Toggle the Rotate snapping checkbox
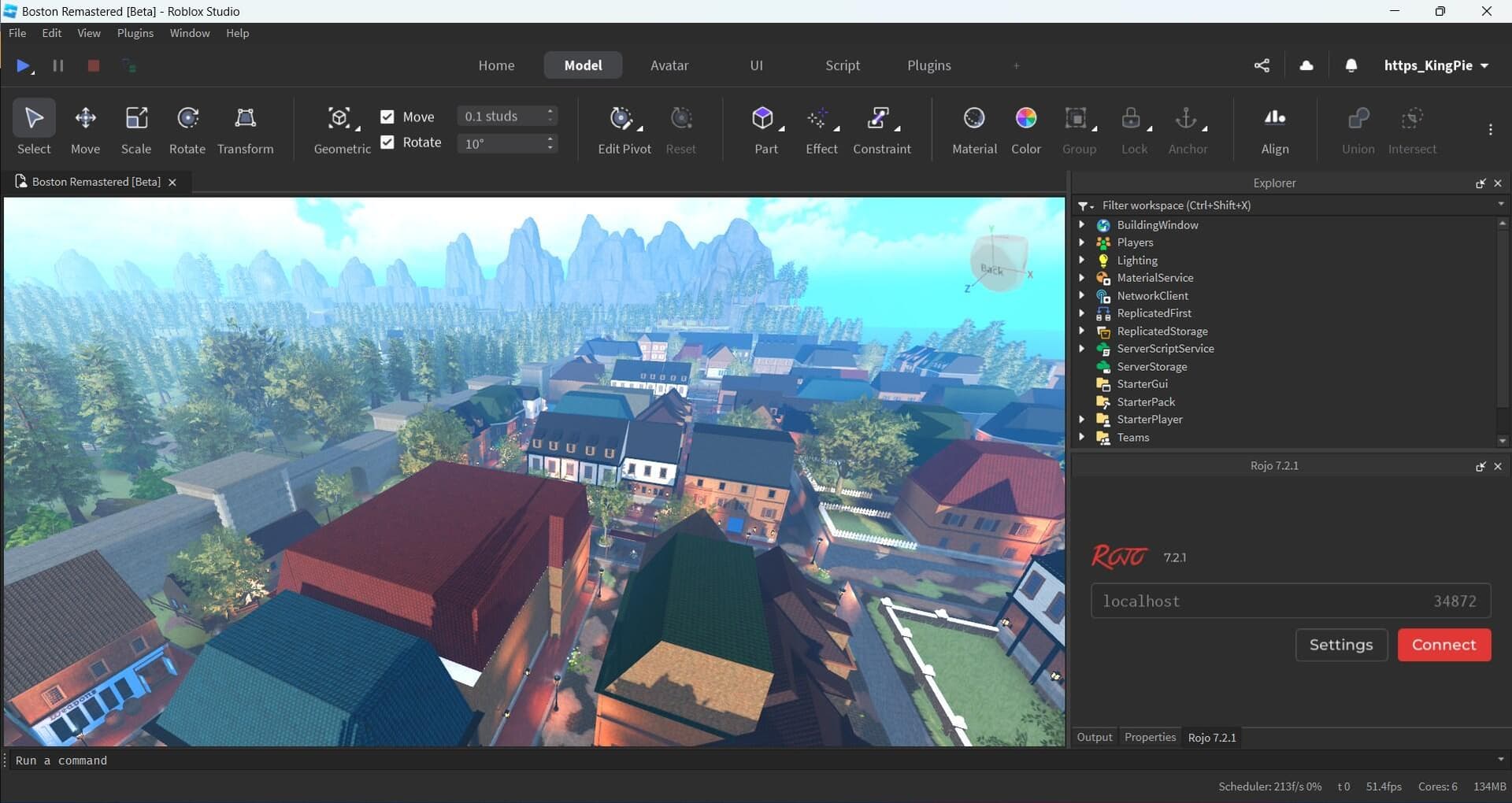Viewport: 1512px width, 803px height. click(x=387, y=142)
